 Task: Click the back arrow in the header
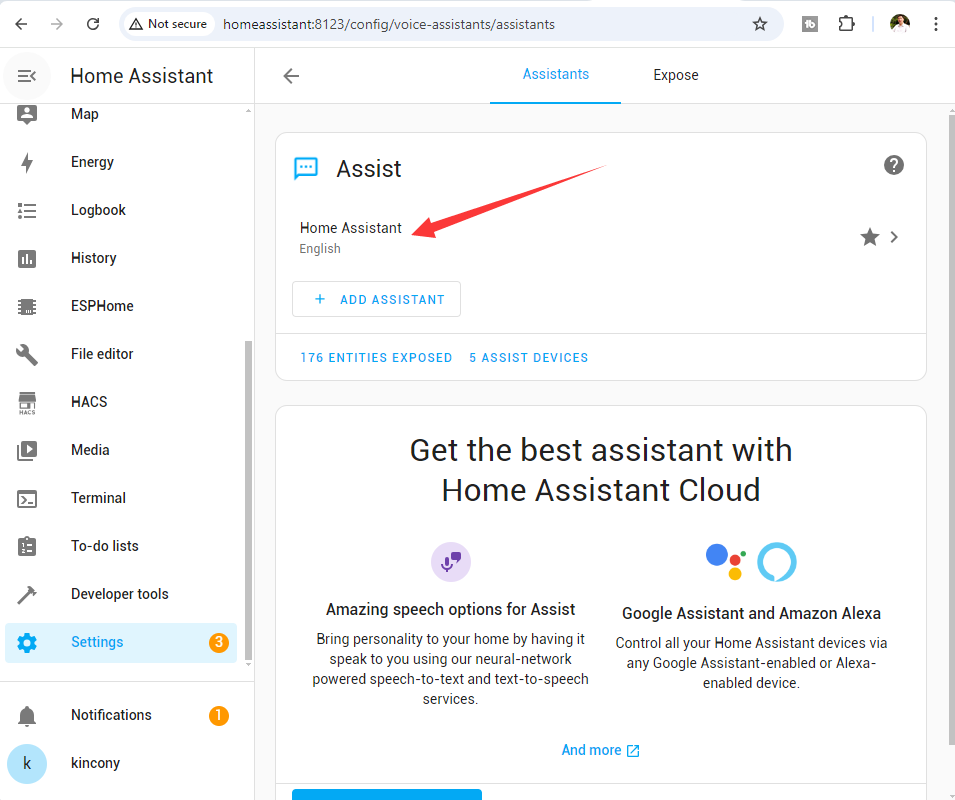(291, 76)
